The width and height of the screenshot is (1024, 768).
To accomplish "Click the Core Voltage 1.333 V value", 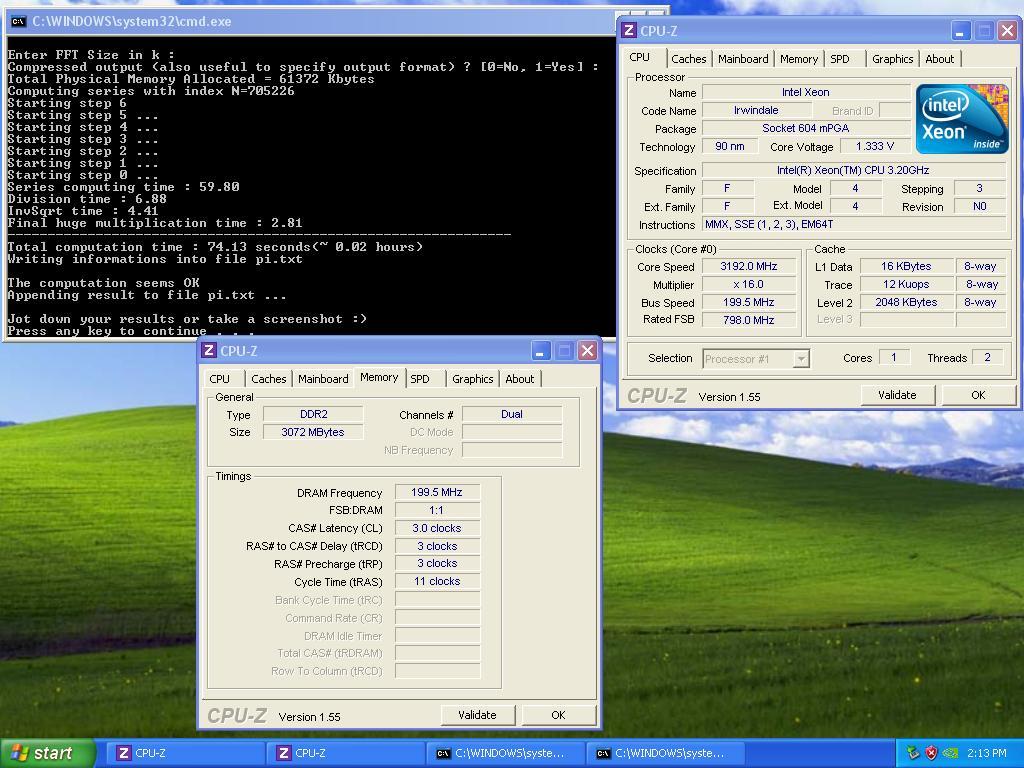I will 874,146.
